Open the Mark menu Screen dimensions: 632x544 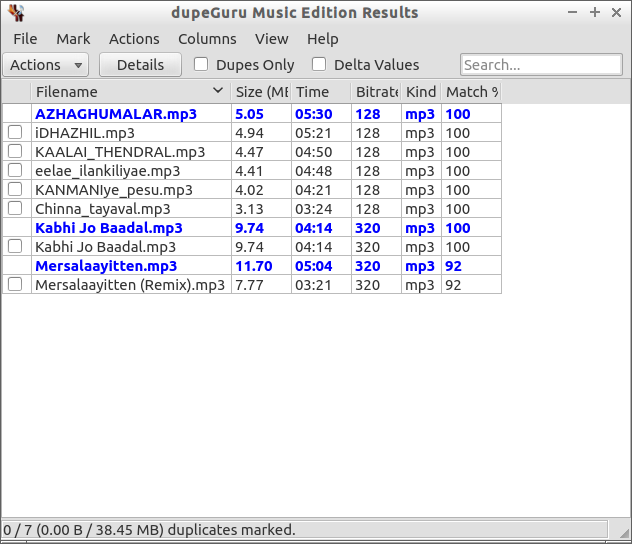[73, 39]
